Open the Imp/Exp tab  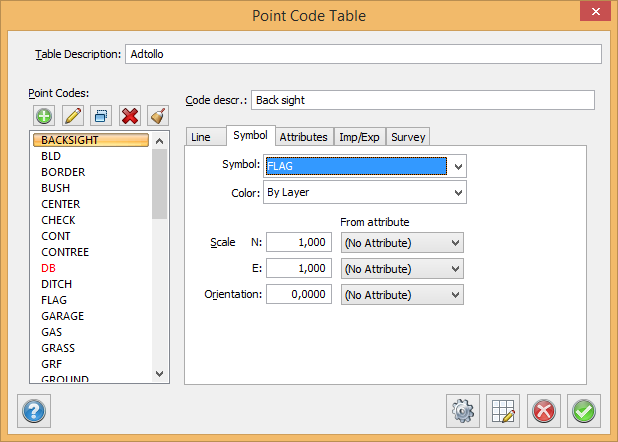(359, 137)
